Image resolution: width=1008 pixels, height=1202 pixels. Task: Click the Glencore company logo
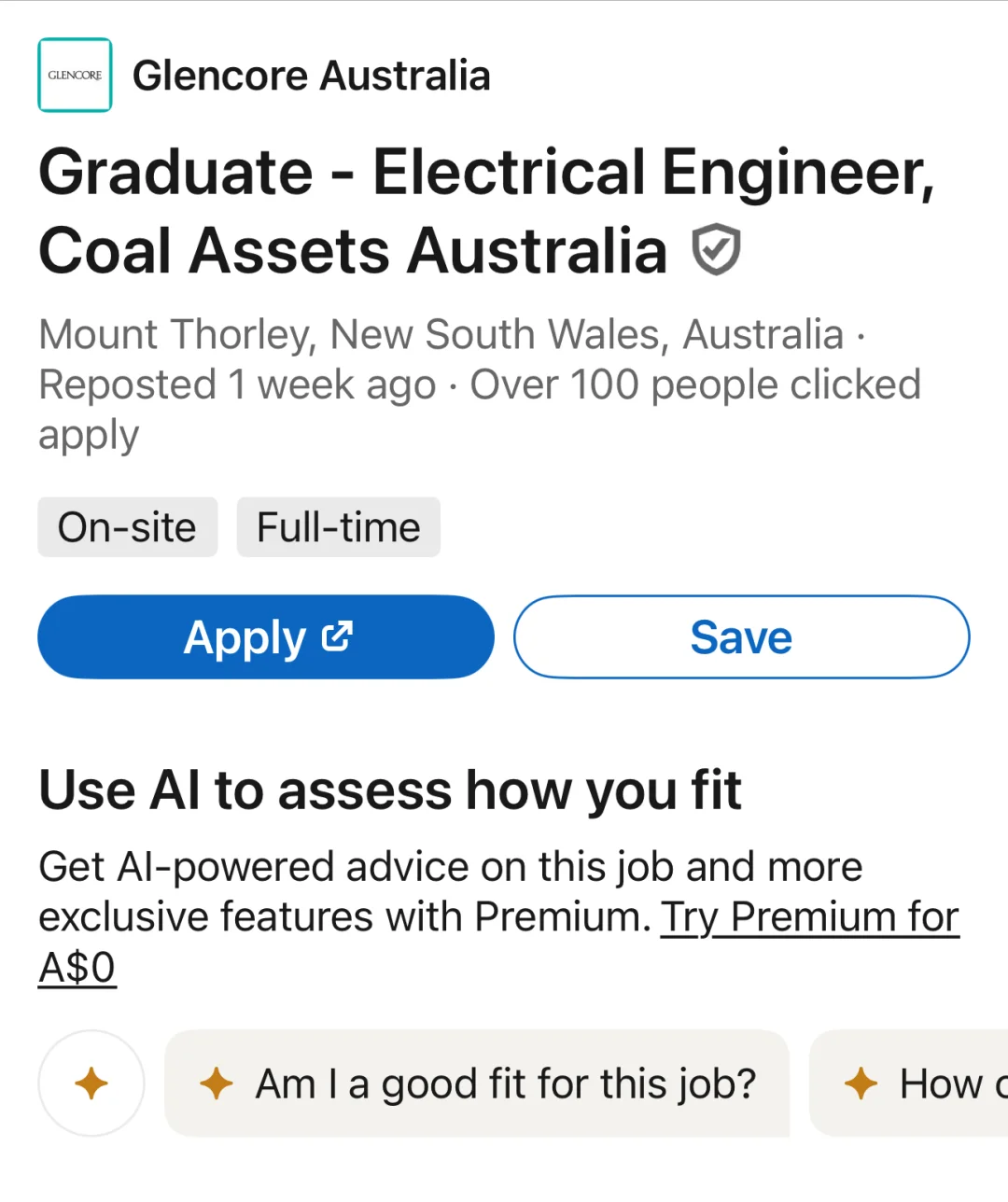[75, 75]
